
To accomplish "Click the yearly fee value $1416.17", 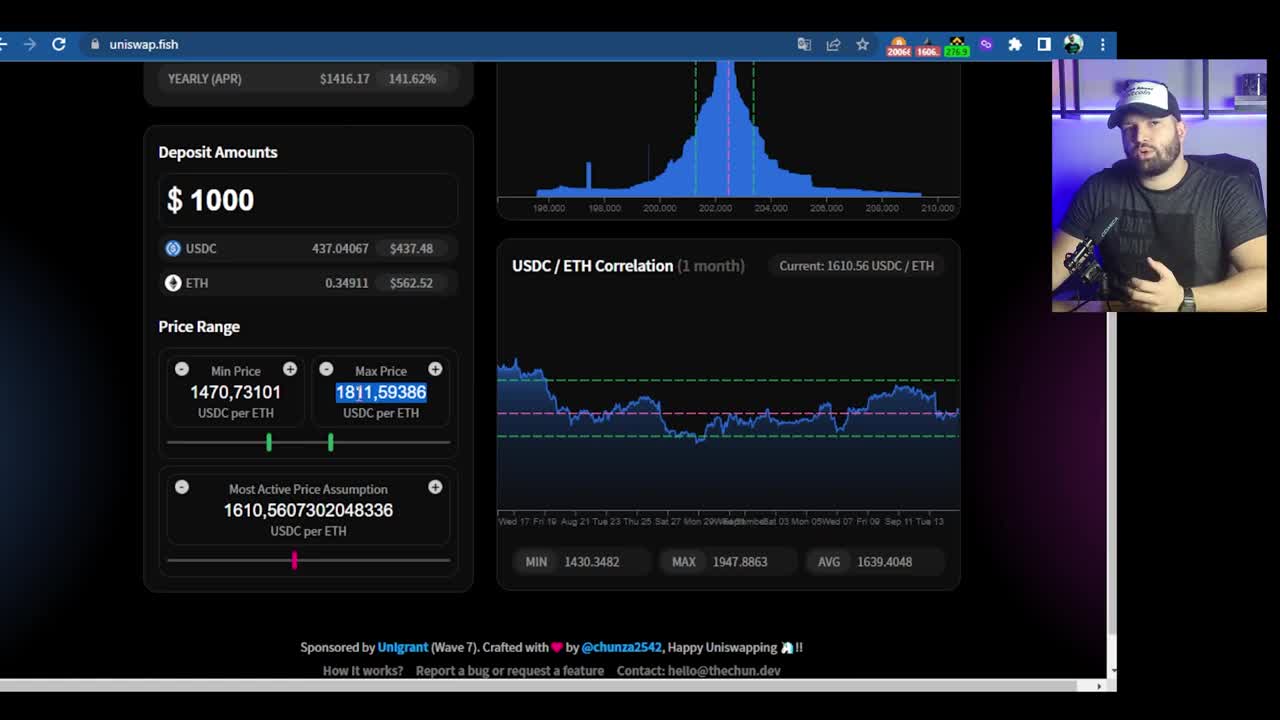I will (345, 78).
